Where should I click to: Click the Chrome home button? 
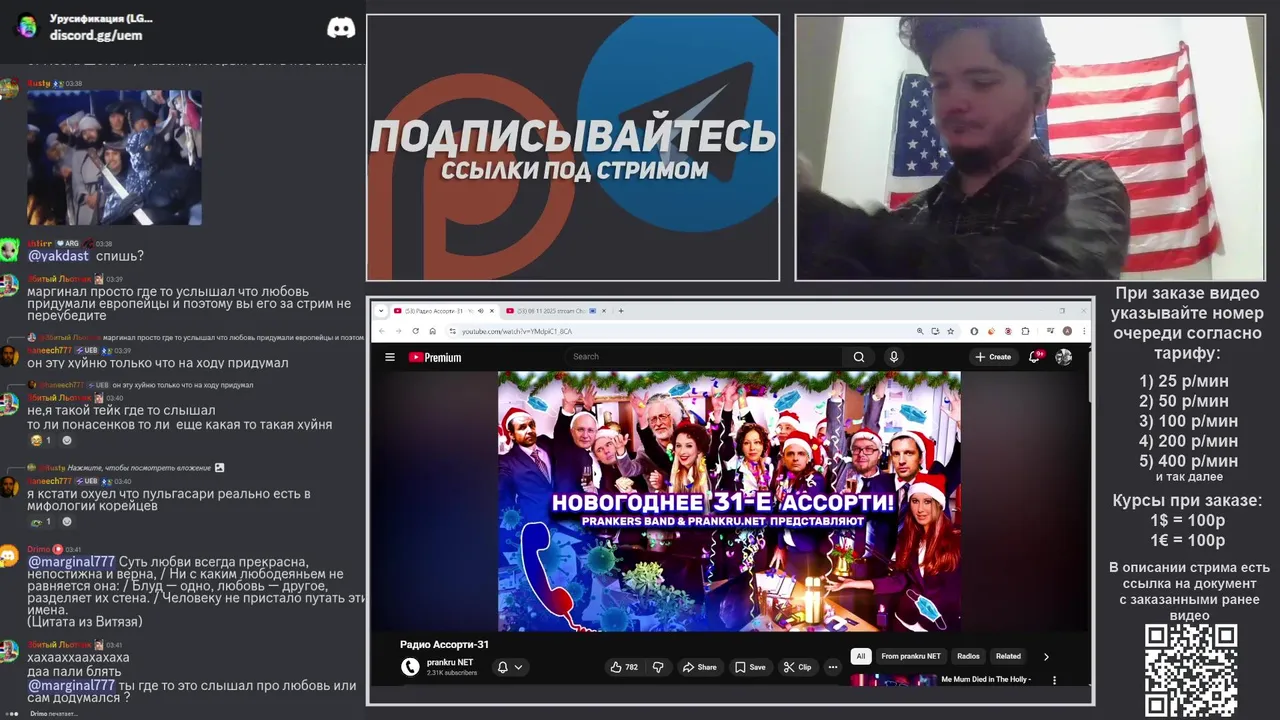click(x=432, y=331)
